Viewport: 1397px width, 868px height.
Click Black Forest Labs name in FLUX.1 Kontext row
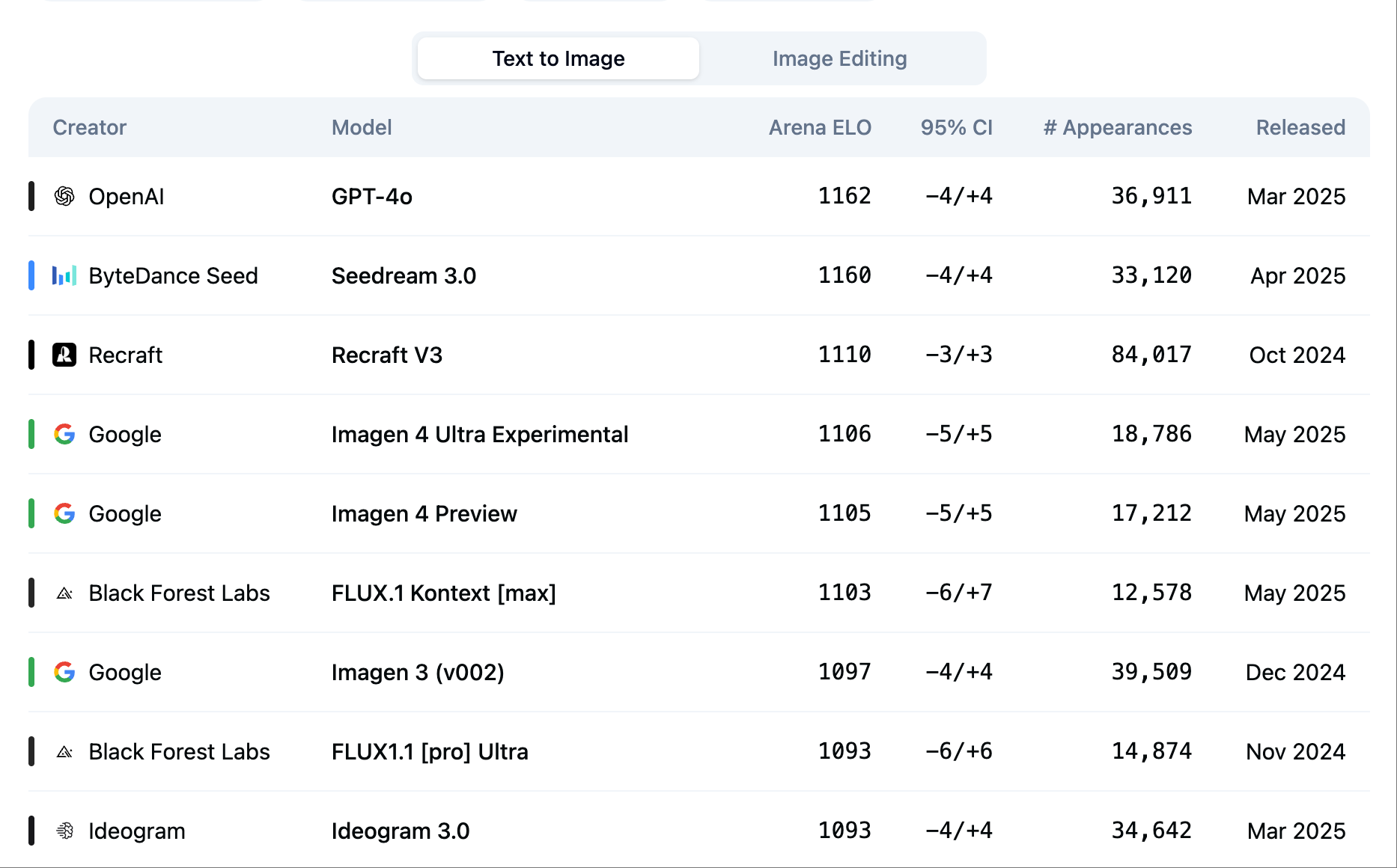click(179, 593)
